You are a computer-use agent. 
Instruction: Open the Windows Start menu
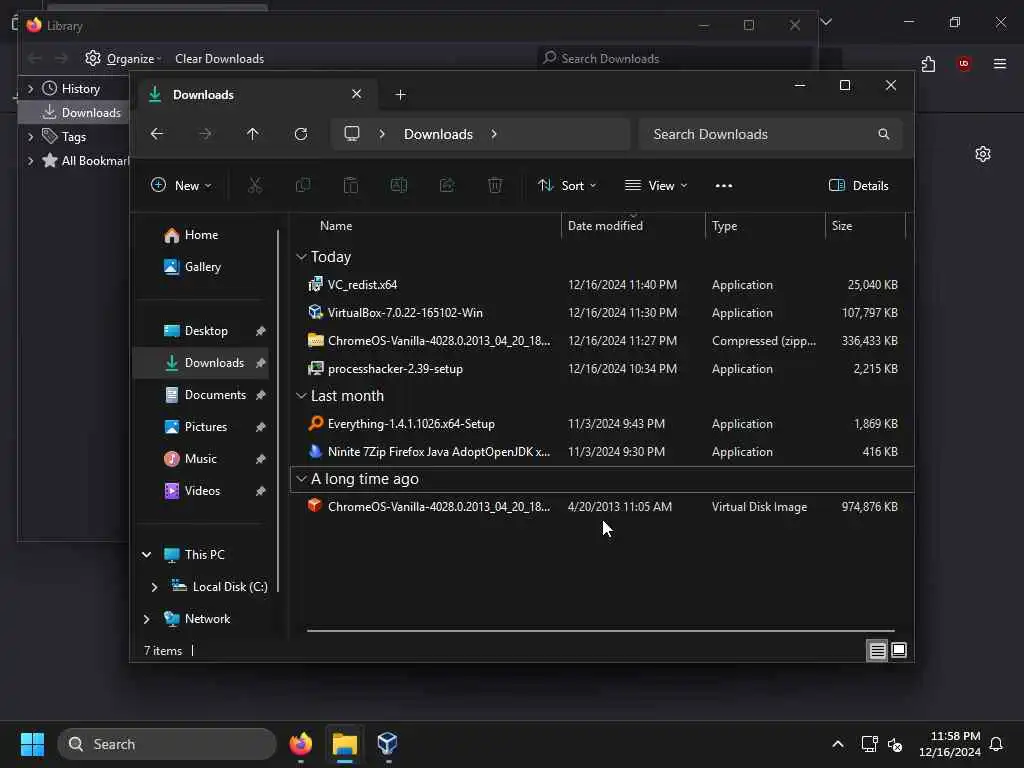point(33,744)
